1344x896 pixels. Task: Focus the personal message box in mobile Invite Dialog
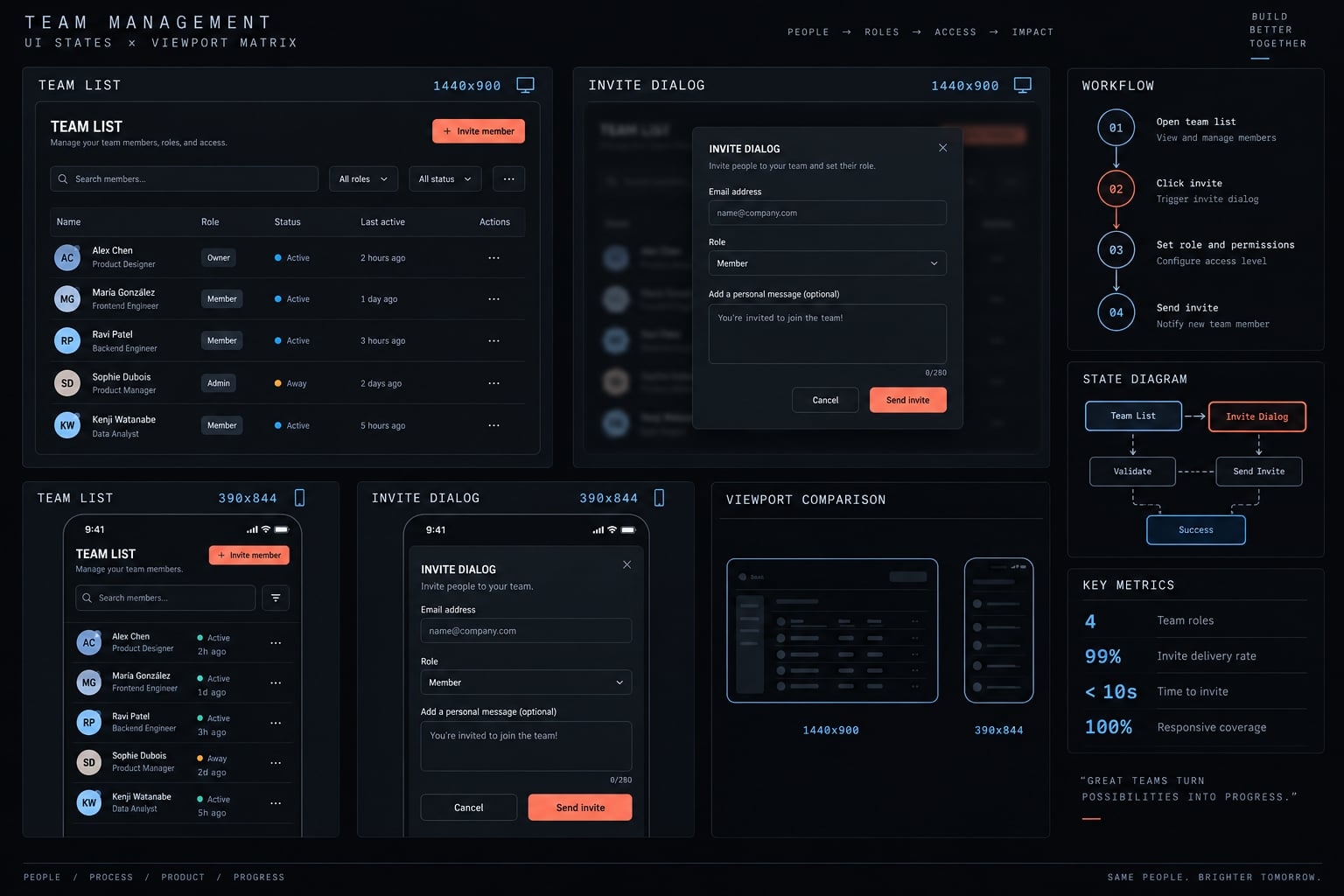pos(526,745)
